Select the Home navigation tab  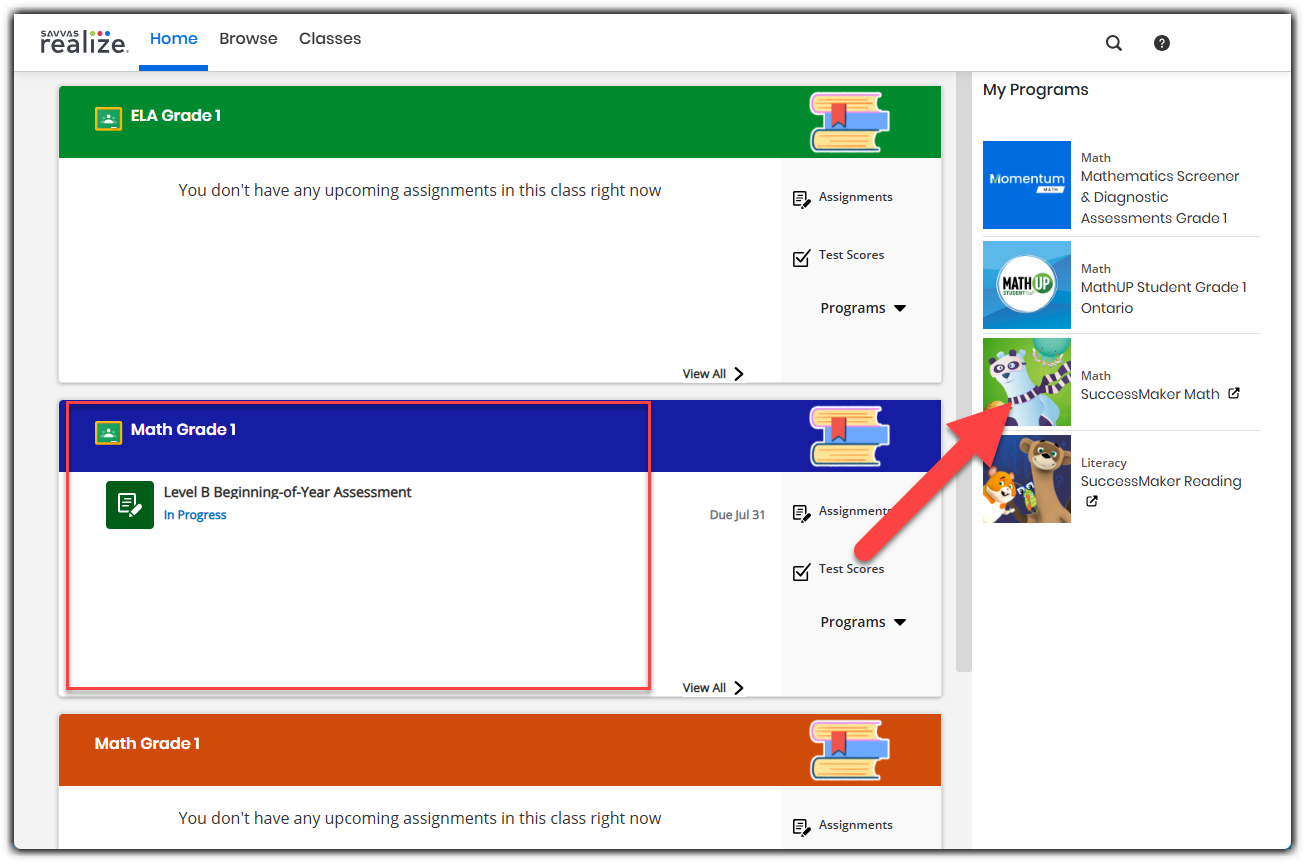pyautogui.click(x=173, y=38)
